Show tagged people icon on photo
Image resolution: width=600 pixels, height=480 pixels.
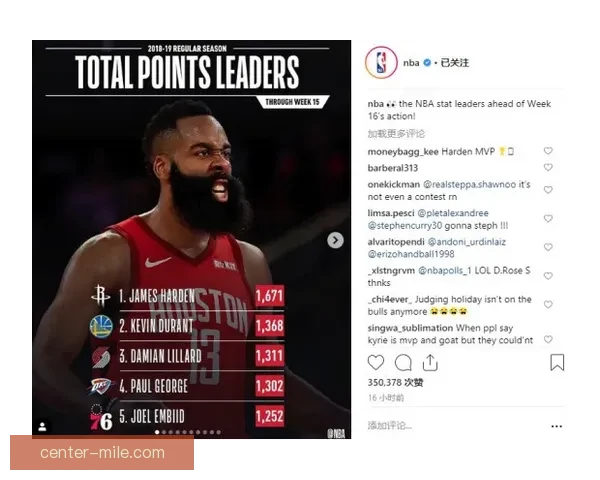click(x=42, y=426)
